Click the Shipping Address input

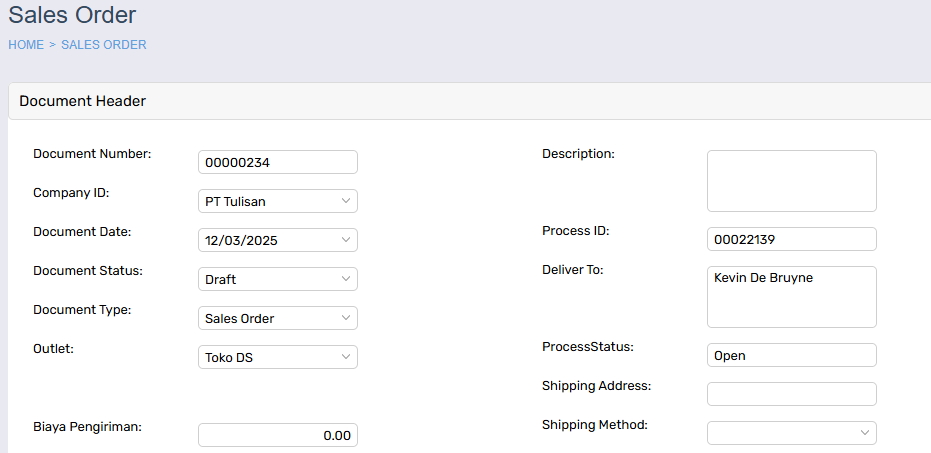791,394
